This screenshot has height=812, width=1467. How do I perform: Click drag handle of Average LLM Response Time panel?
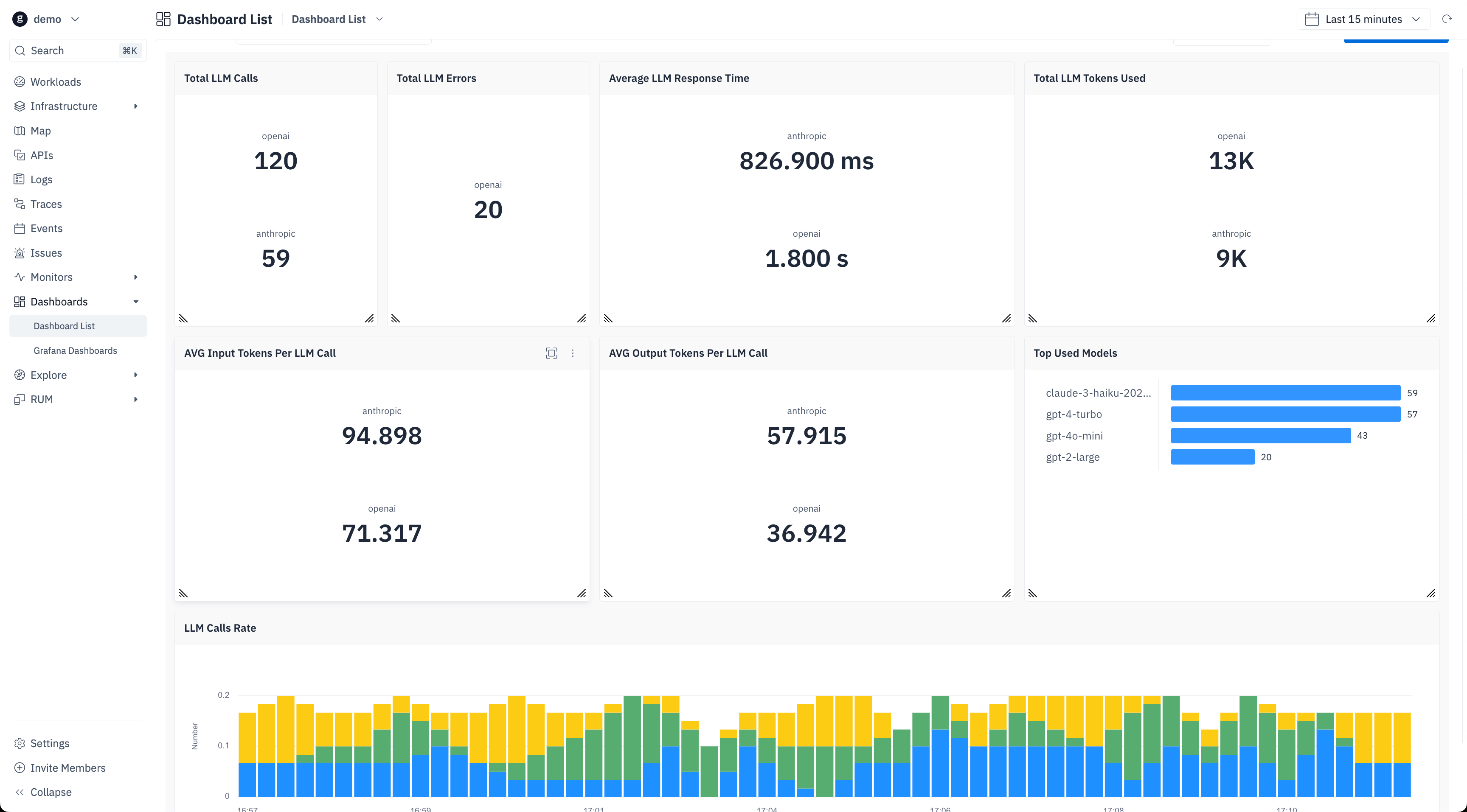click(608, 318)
